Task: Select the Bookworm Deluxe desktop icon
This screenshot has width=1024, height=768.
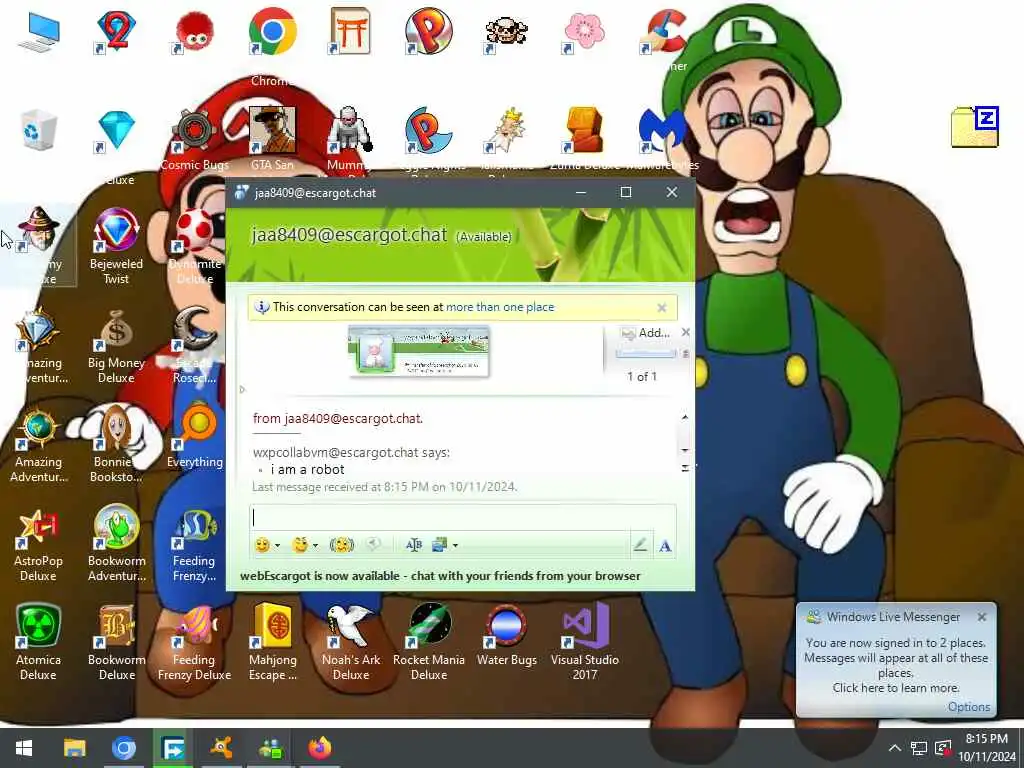Action: tap(117, 643)
